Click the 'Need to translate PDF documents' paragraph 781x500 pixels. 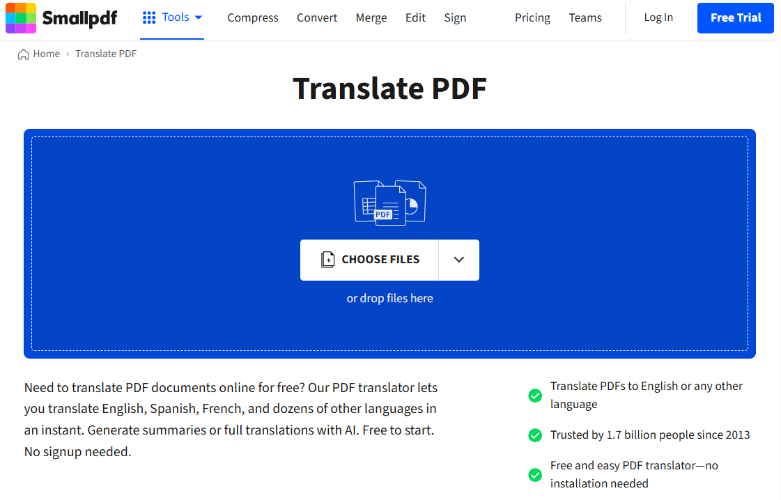point(231,419)
